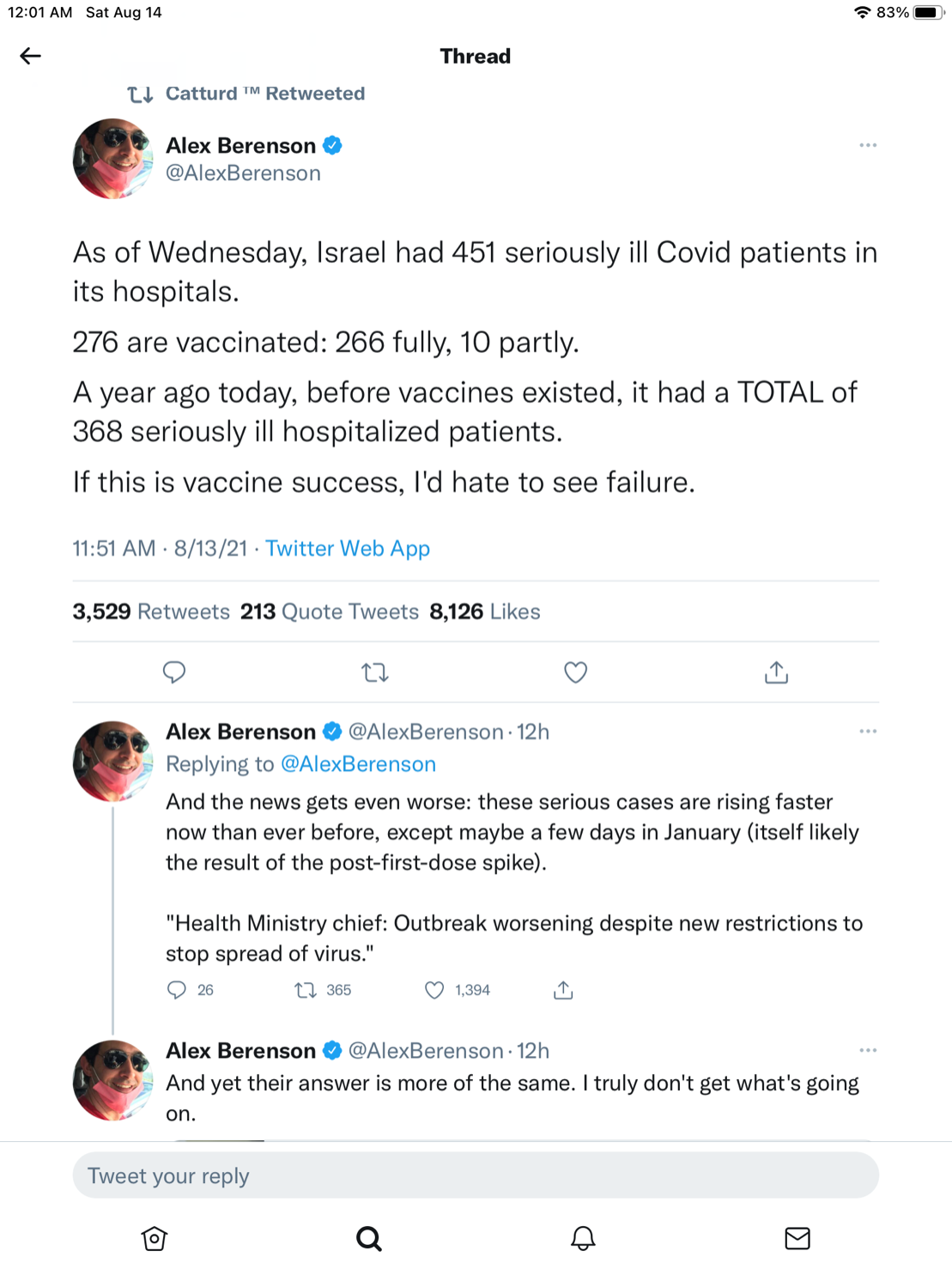Open the Notifications bell tab
Image resolution: width=952 pixels, height=1269 pixels.
tap(583, 1238)
